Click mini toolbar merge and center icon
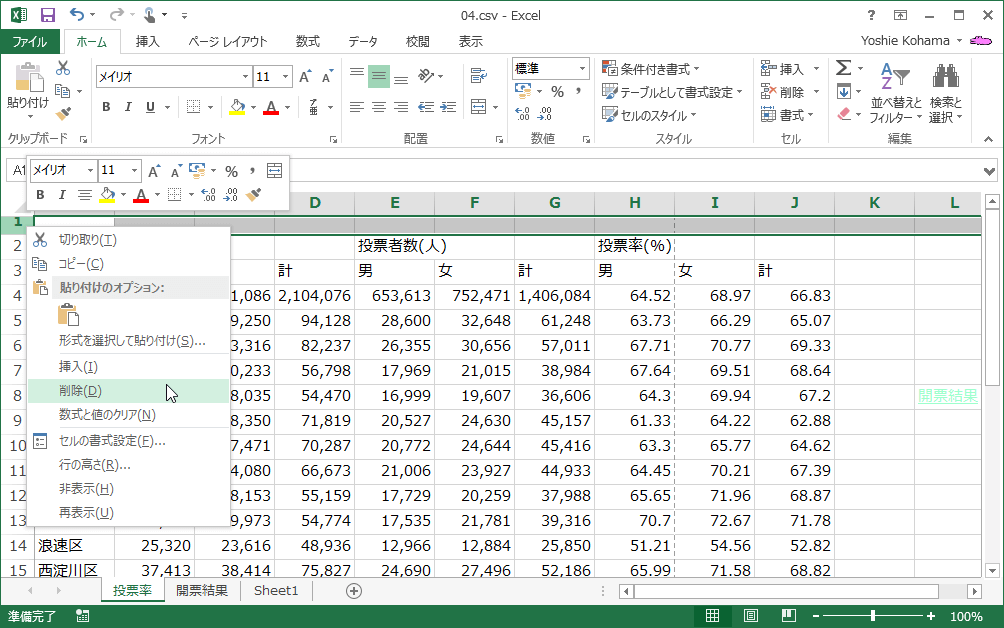This screenshot has height=628, width=1004. (x=275, y=170)
